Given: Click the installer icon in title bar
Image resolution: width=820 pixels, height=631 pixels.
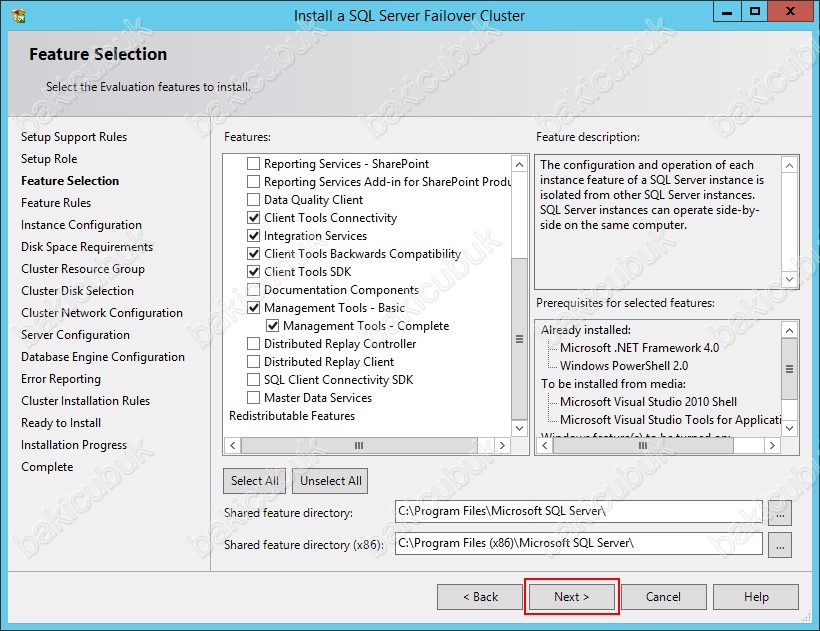Looking at the screenshot, I should point(19,16).
